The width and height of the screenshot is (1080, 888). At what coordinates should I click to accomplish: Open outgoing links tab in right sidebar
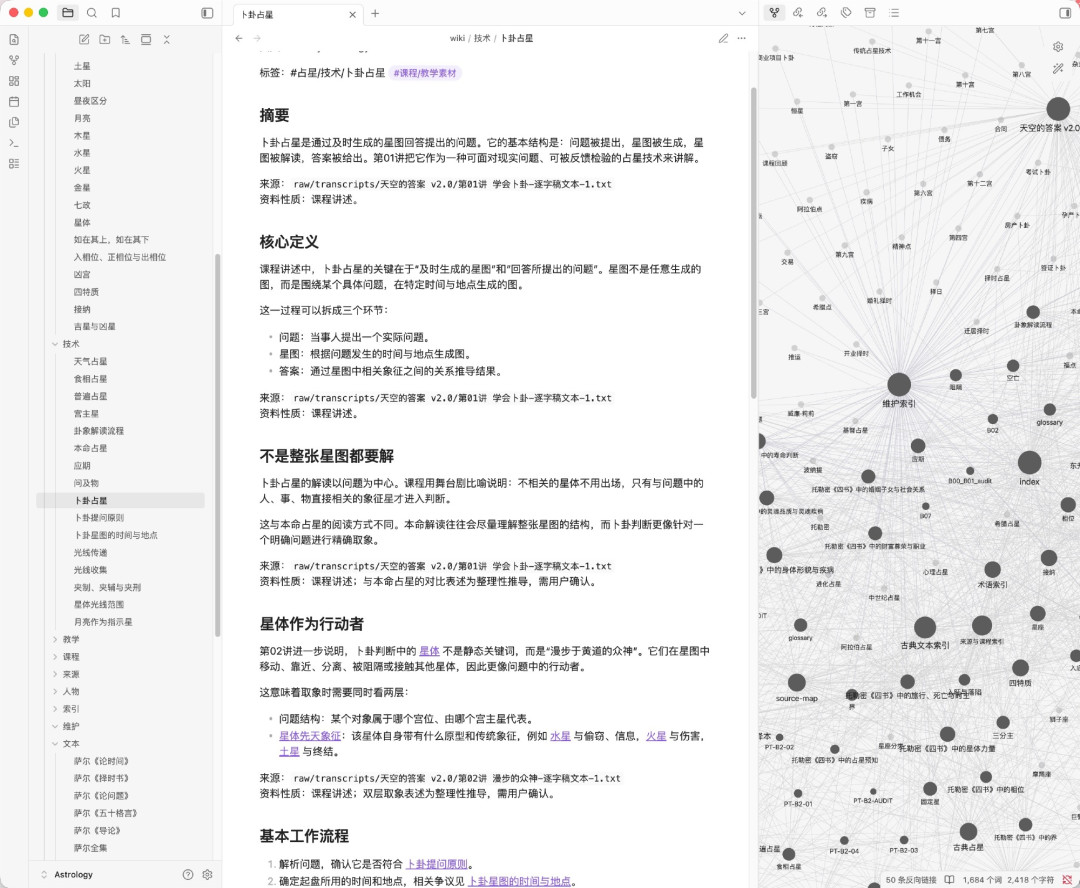point(822,12)
